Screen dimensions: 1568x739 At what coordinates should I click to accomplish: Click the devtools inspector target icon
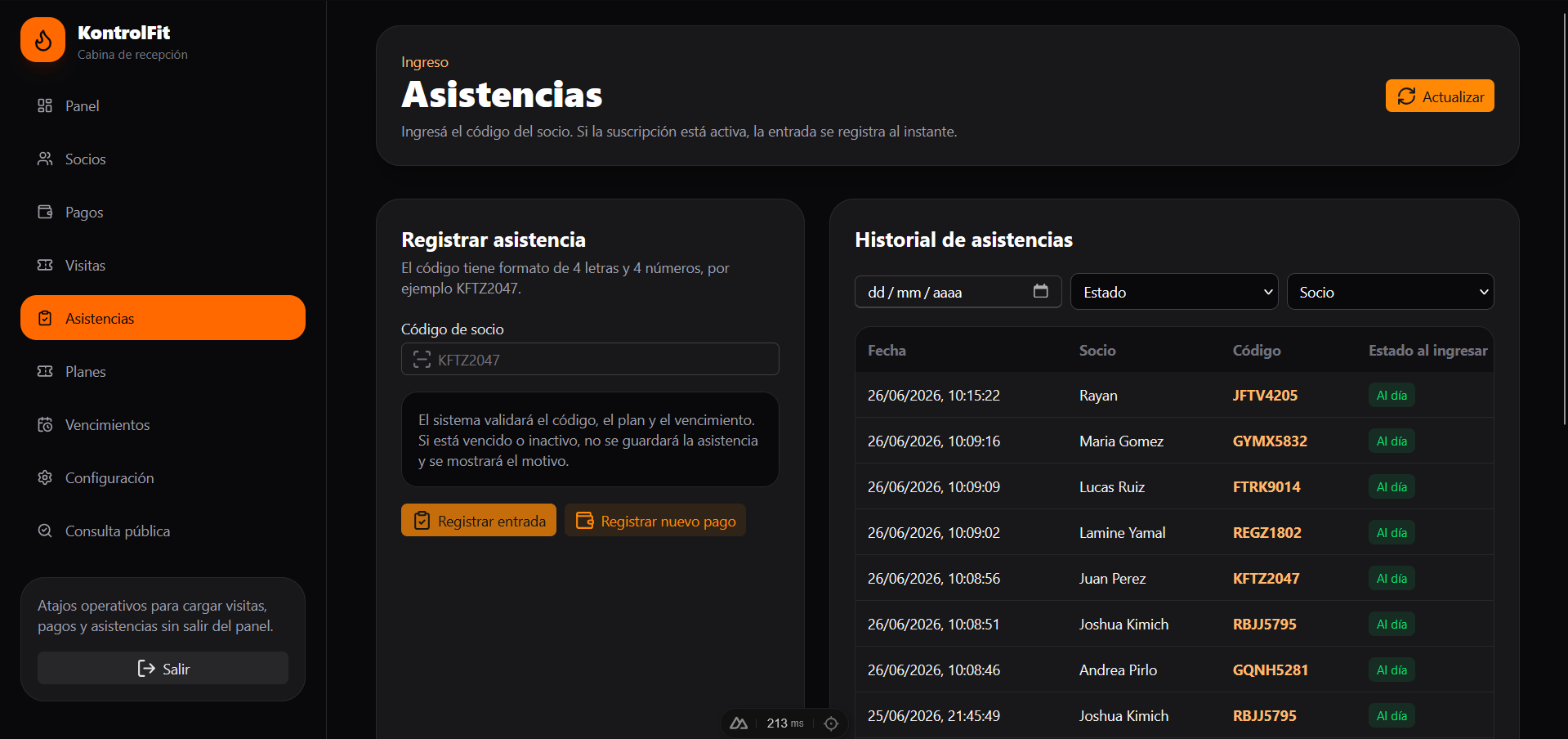[831, 723]
